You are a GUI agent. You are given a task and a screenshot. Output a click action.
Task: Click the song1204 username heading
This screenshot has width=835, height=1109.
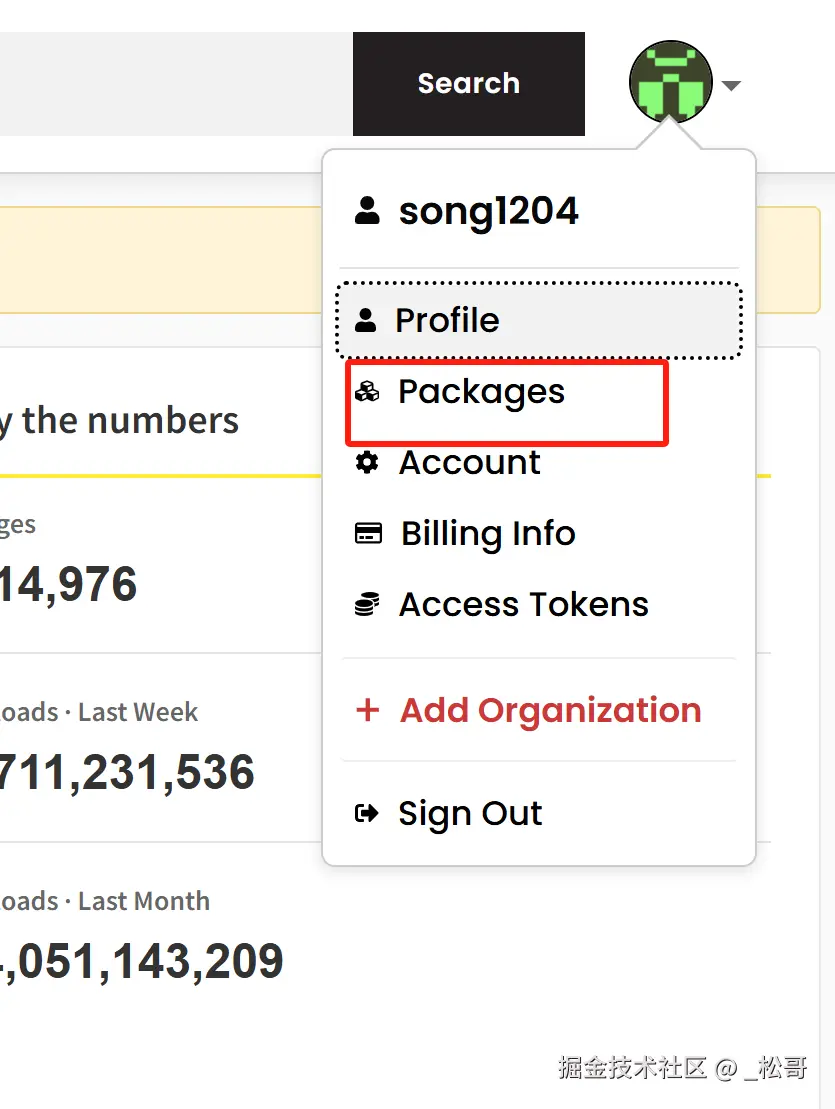(x=488, y=211)
